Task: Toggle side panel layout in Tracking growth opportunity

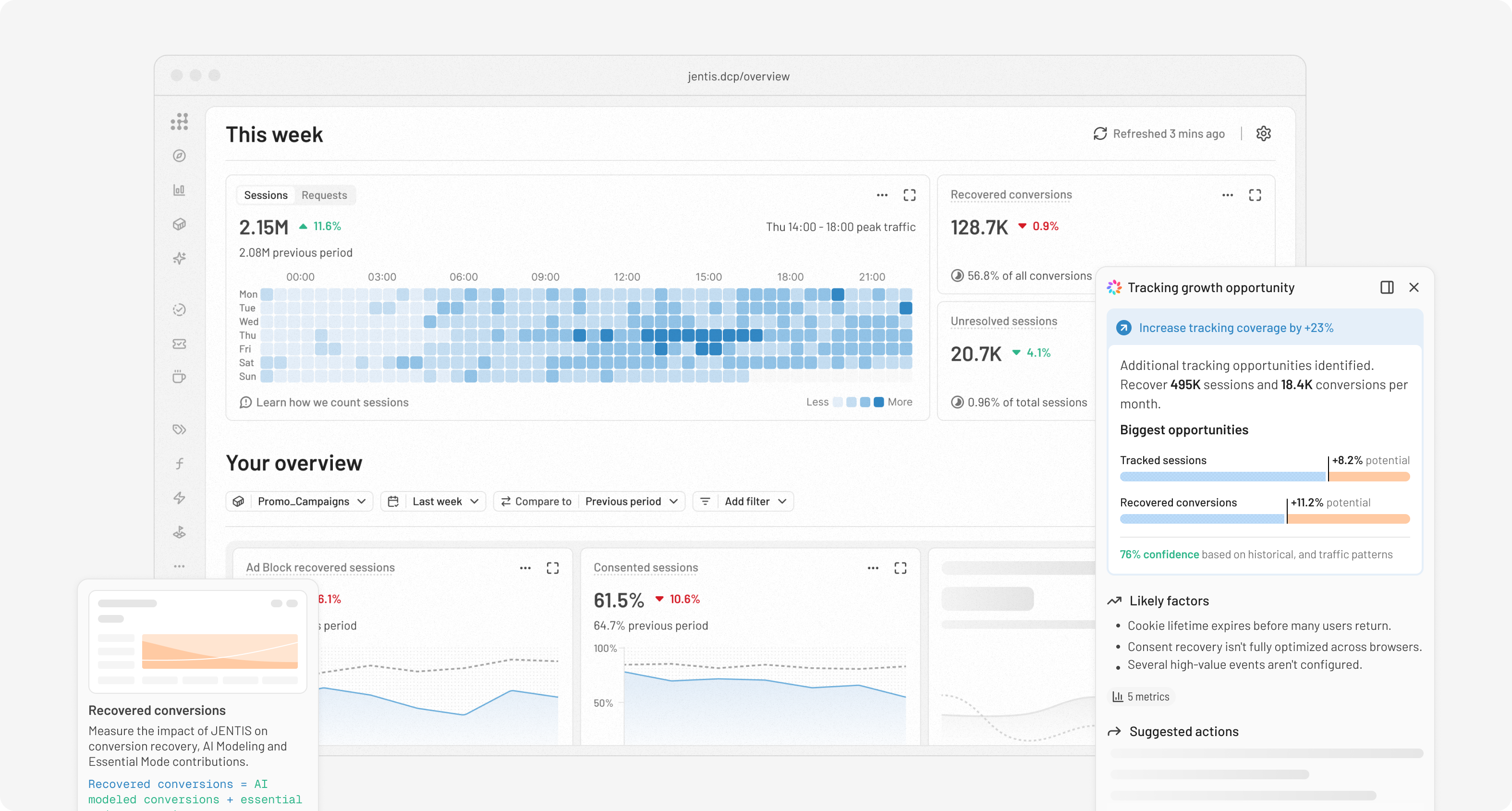Action: click(x=1386, y=287)
